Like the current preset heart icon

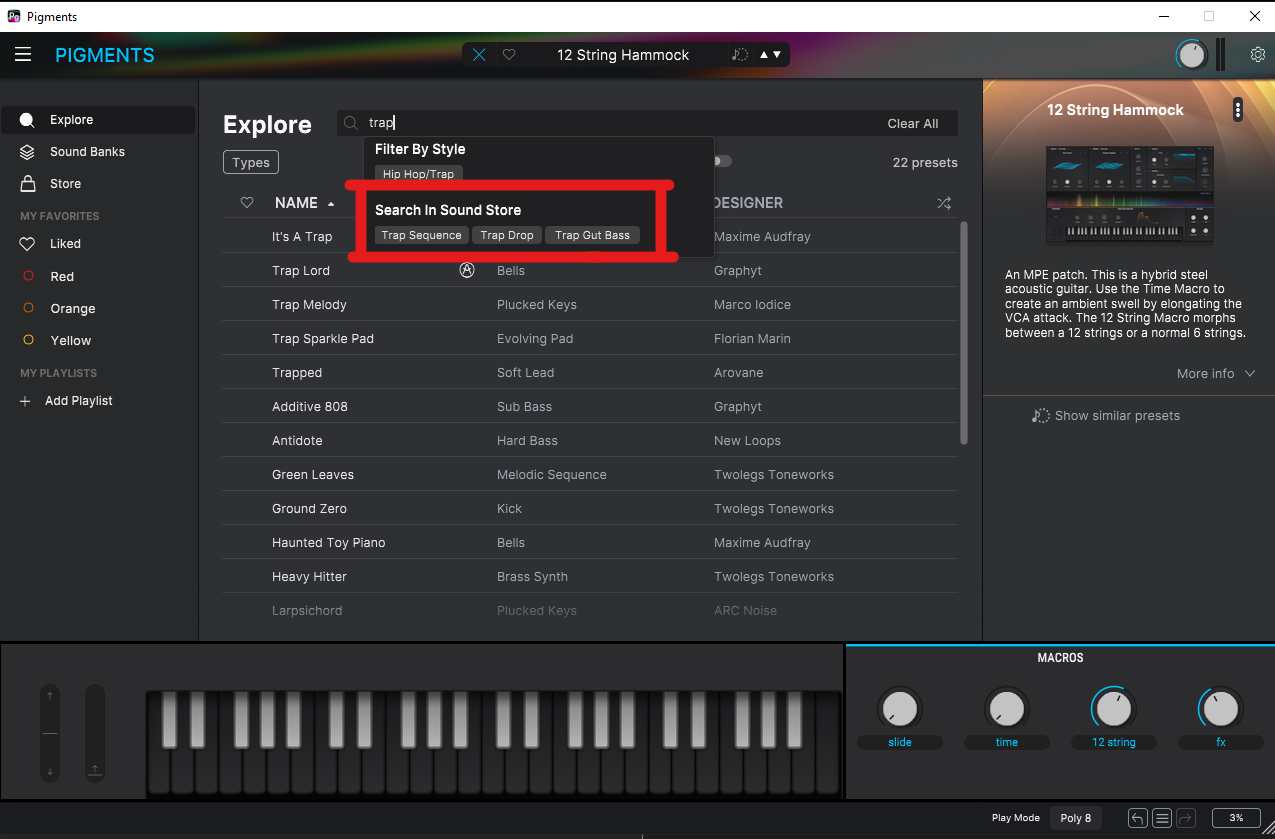tap(509, 55)
